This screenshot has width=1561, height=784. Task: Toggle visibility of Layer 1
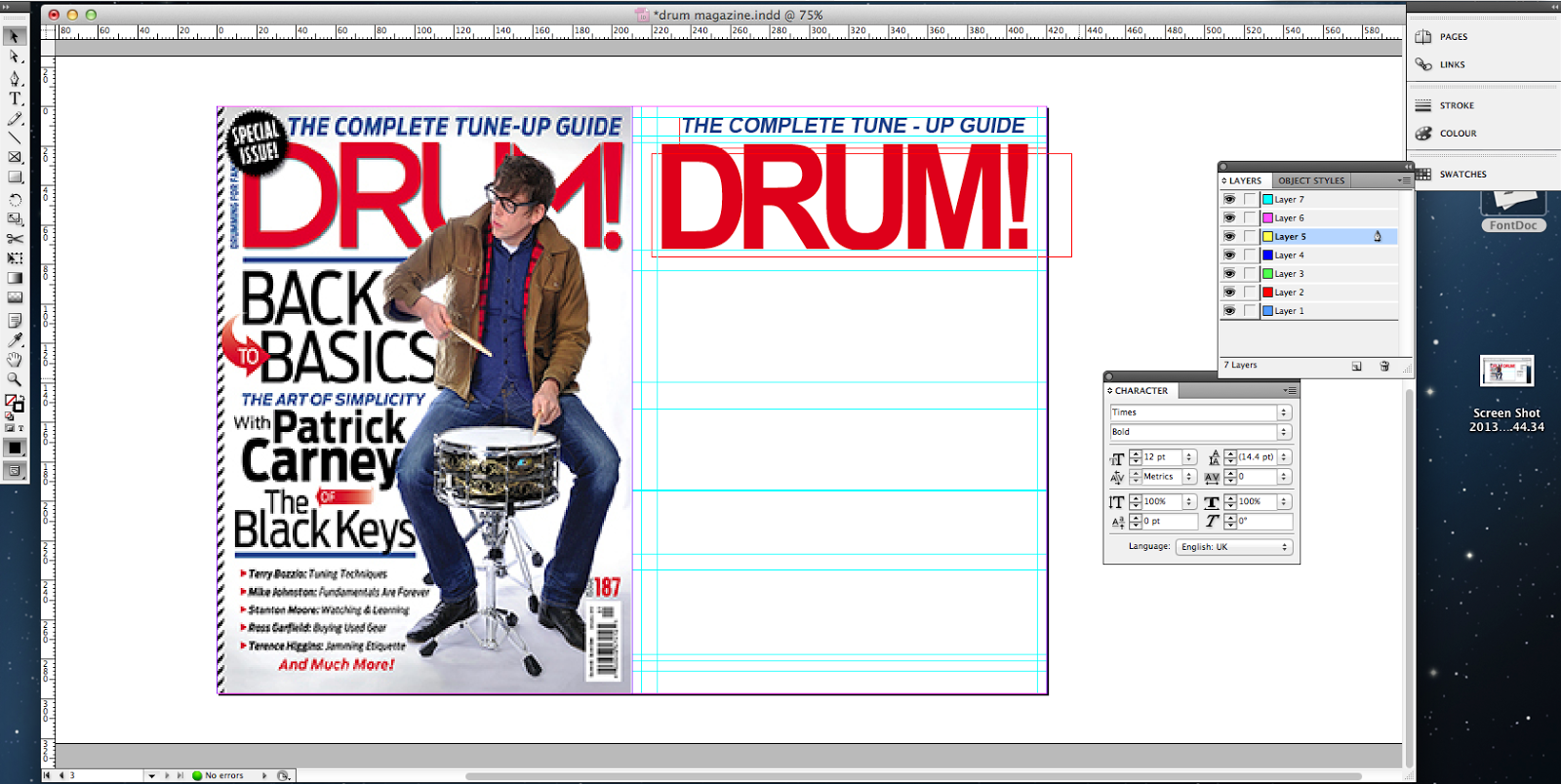click(x=1229, y=310)
